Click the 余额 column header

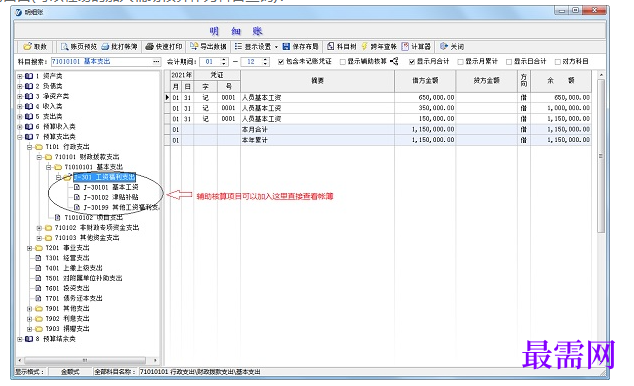(561, 81)
